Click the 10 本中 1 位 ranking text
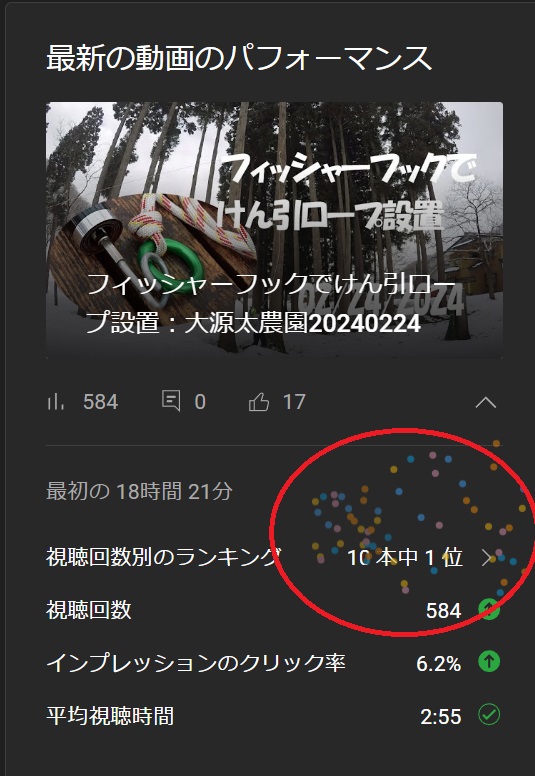 tap(405, 558)
